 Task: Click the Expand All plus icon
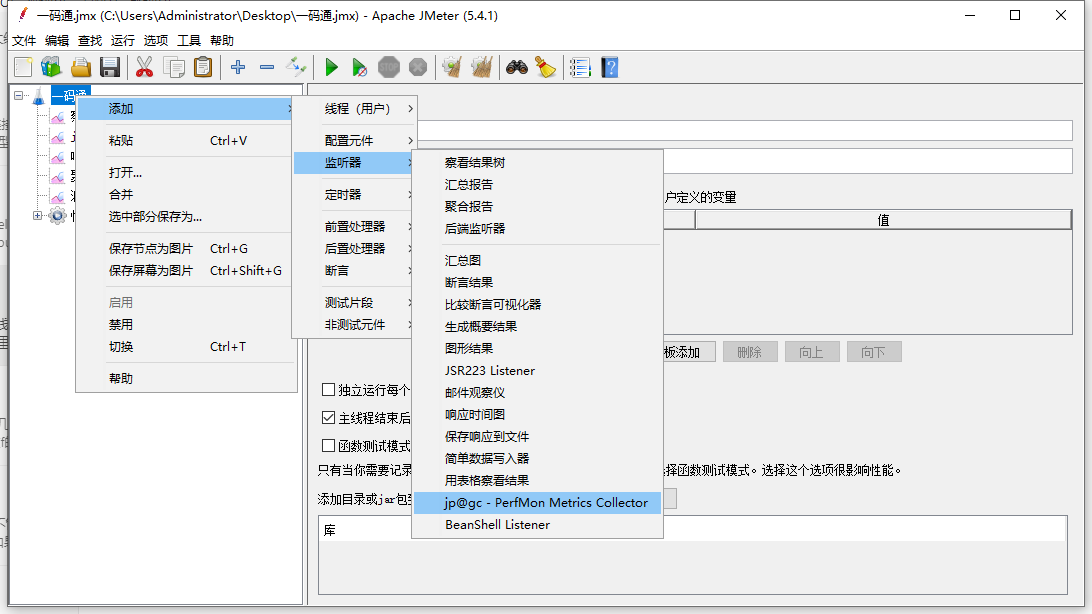click(238, 68)
